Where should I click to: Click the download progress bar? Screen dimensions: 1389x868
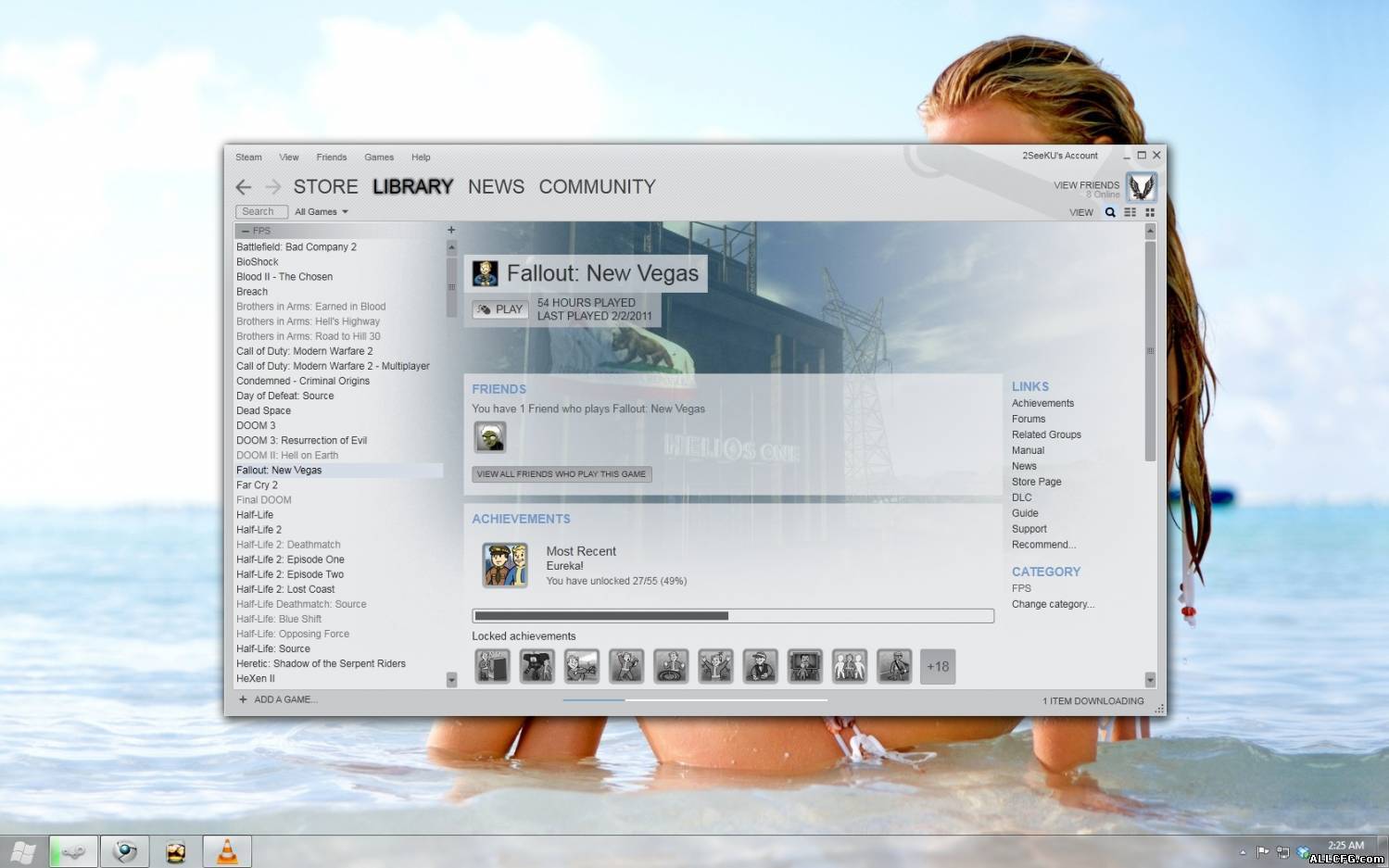click(x=695, y=700)
